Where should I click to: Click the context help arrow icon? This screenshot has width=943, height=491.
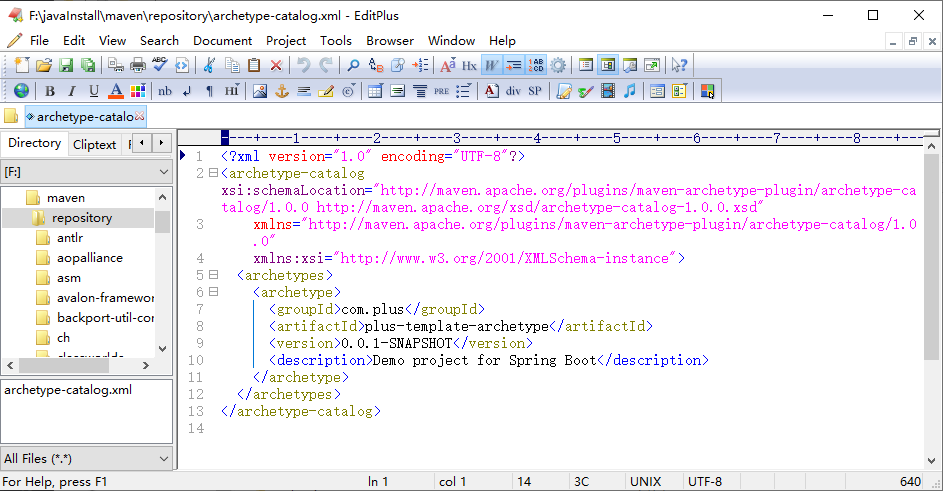680,65
